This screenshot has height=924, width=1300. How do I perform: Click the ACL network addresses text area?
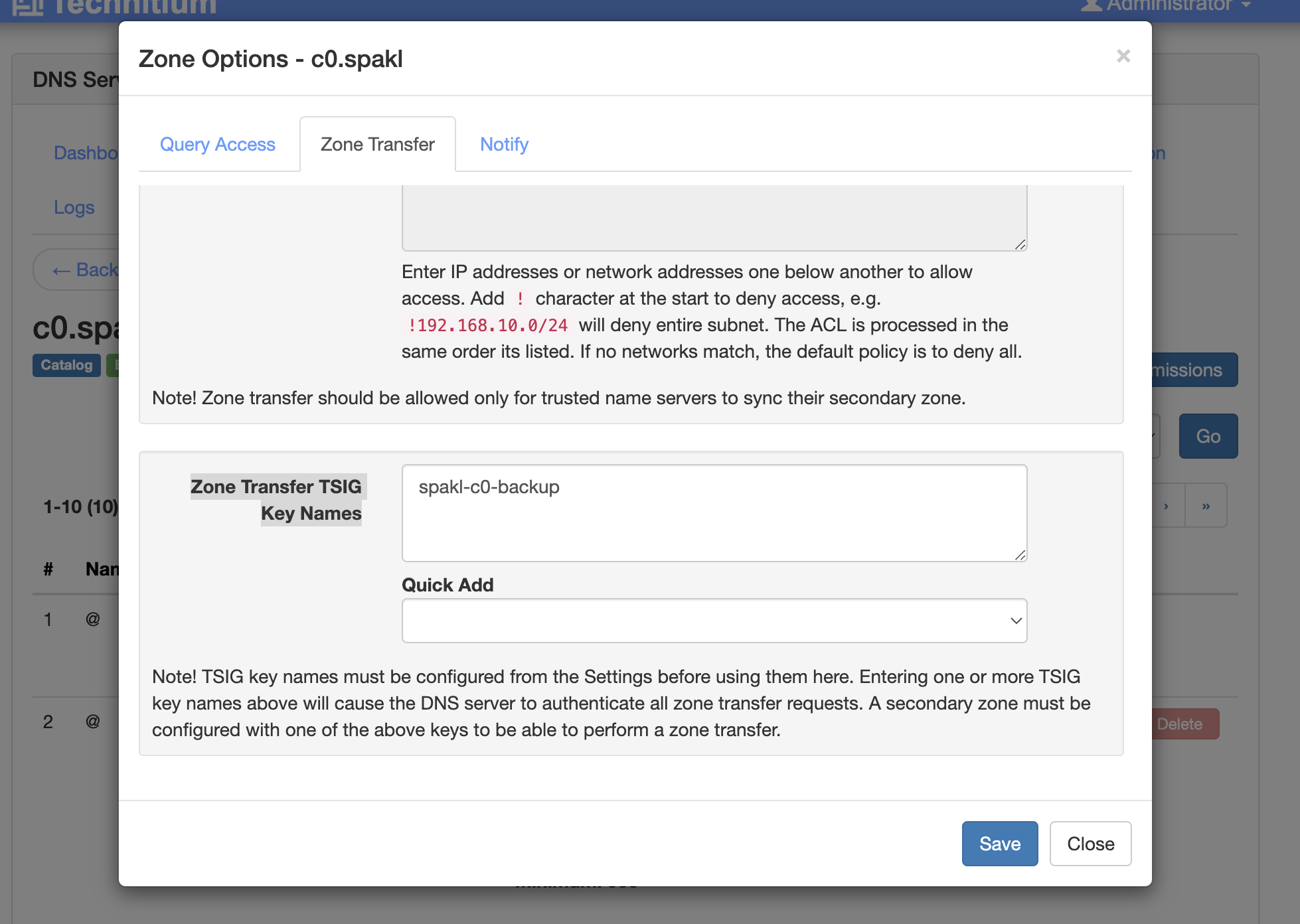pos(714,217)
